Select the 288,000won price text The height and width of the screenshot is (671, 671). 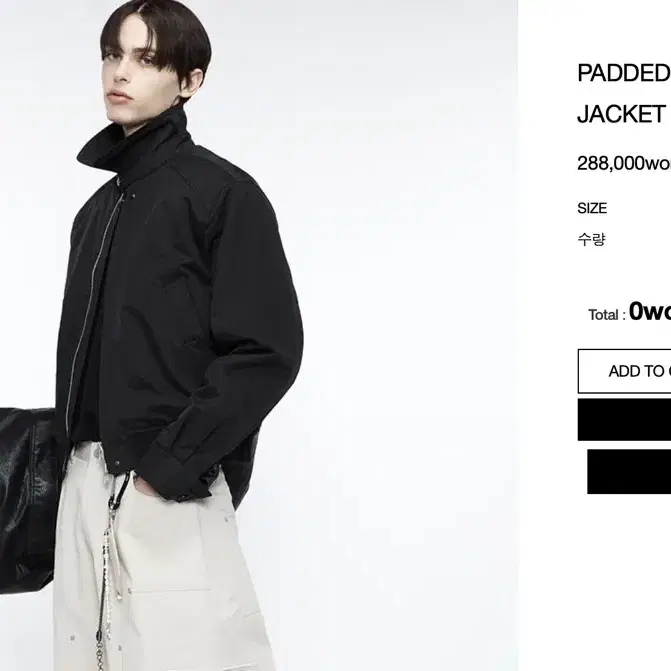coord(624,163)
